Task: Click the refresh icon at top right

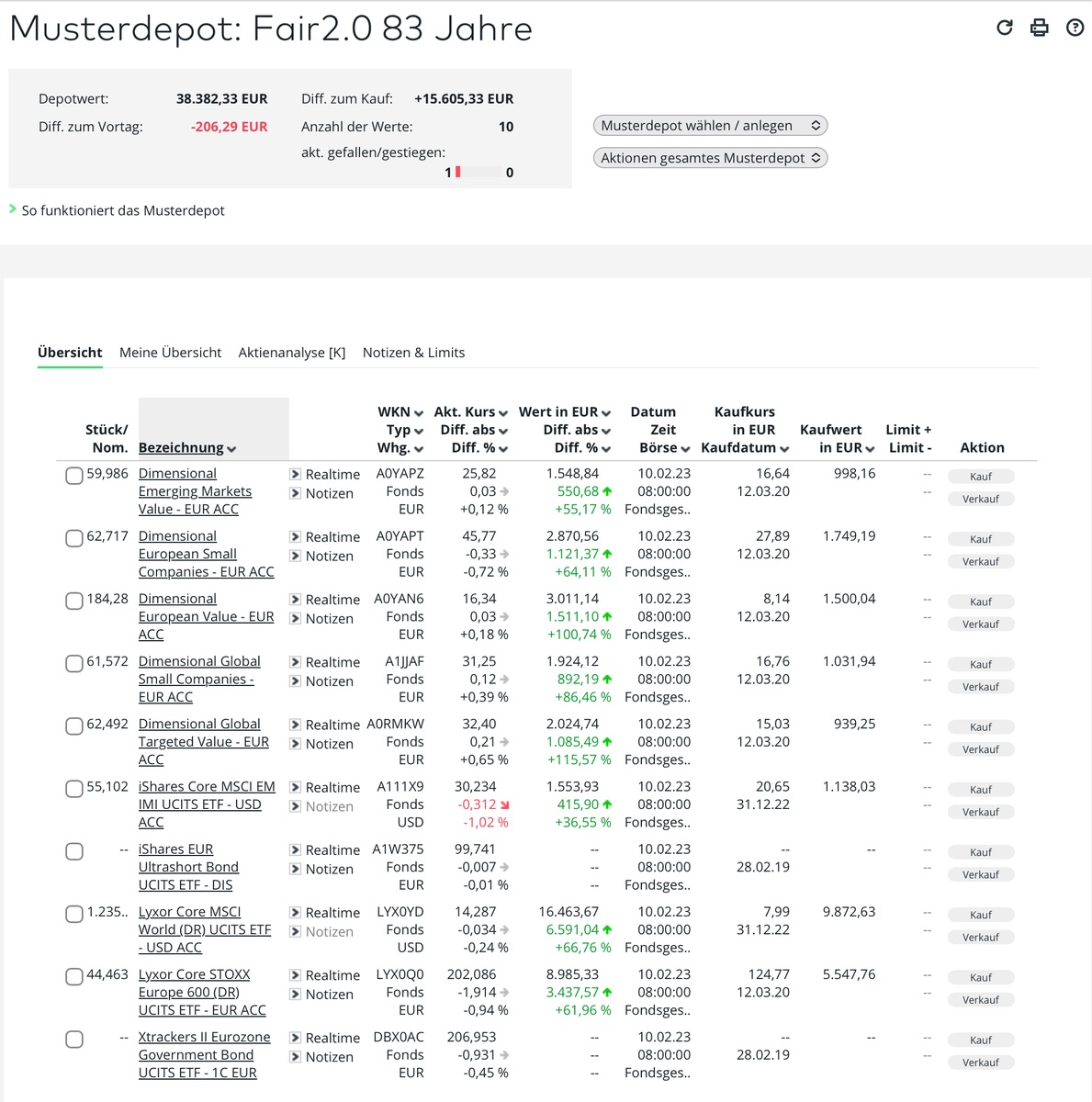Action: pos(1005,28)
